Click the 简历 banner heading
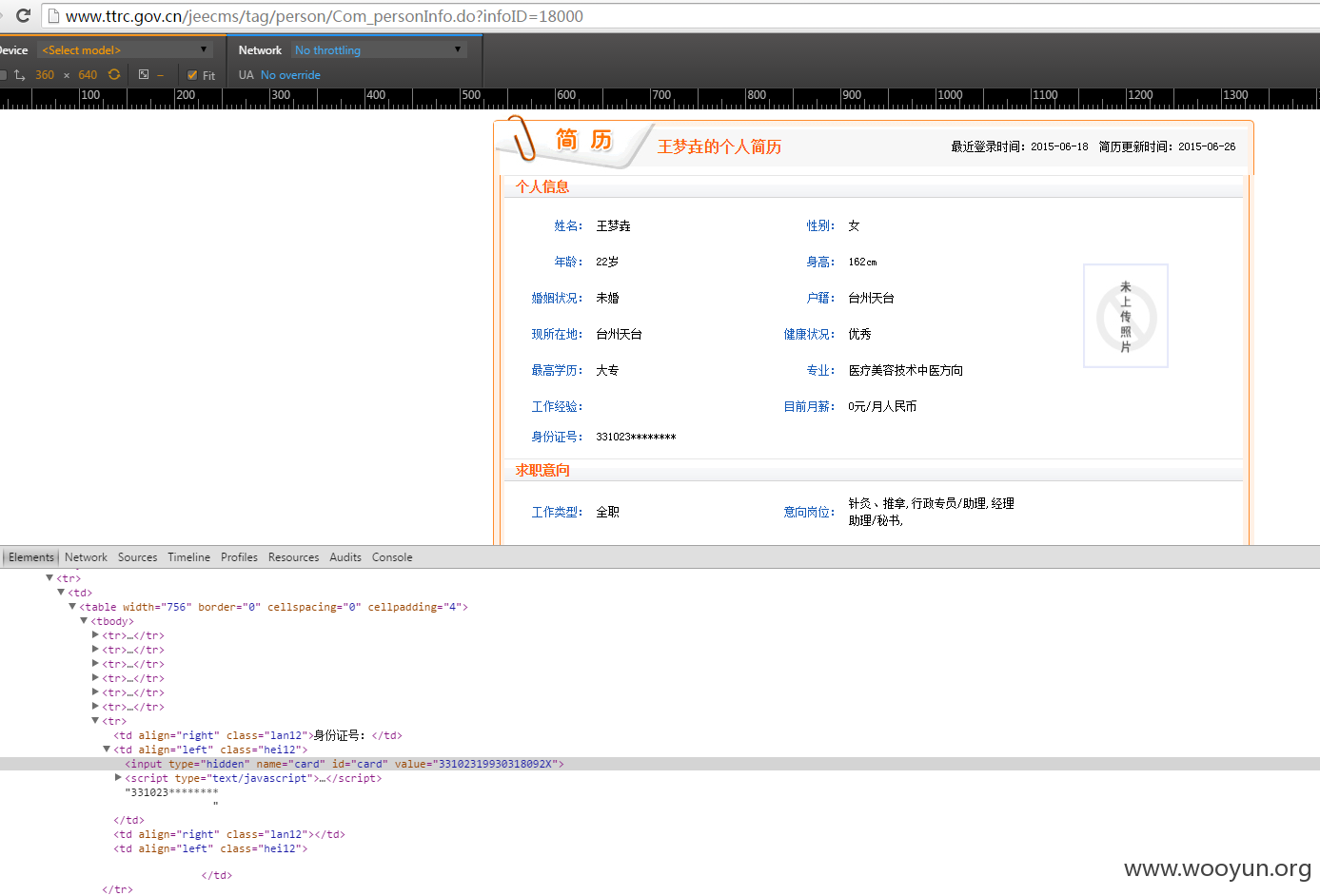The image size is (1320, 896). coord(583,140)
